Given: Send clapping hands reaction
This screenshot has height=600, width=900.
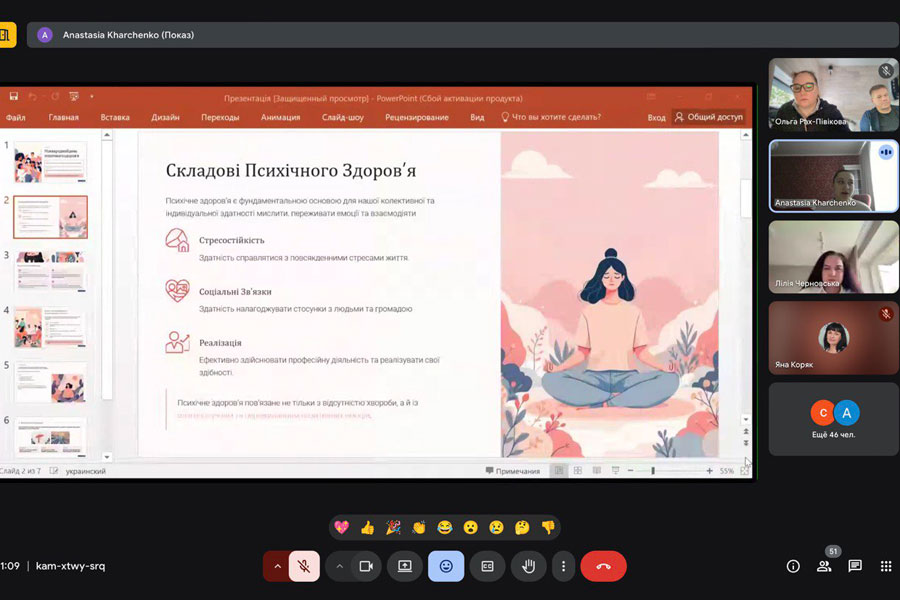Looking at the screenshot, I should pos(419,527).
